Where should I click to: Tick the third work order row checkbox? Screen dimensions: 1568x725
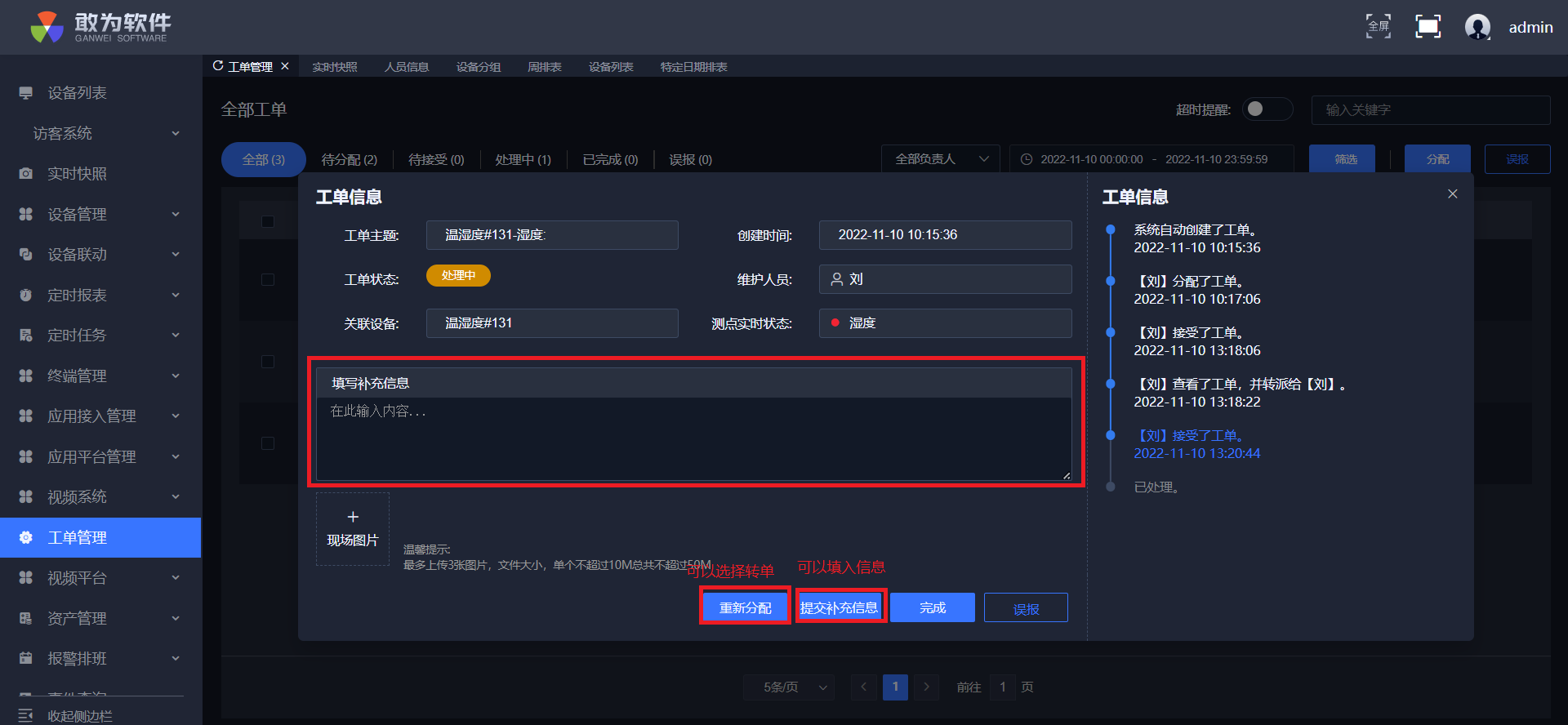pos(268,443)
